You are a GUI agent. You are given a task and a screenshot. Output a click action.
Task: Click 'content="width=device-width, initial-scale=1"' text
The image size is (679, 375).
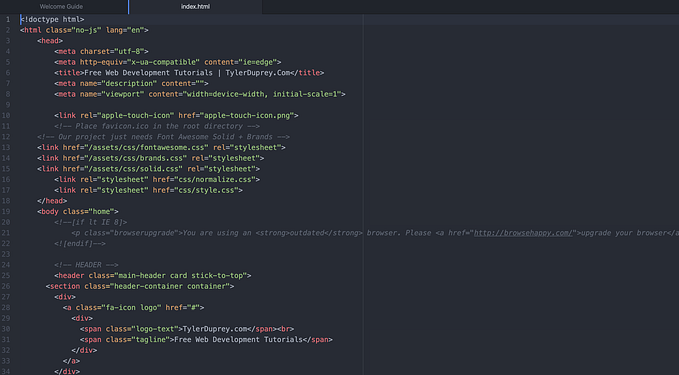point(245,94)
